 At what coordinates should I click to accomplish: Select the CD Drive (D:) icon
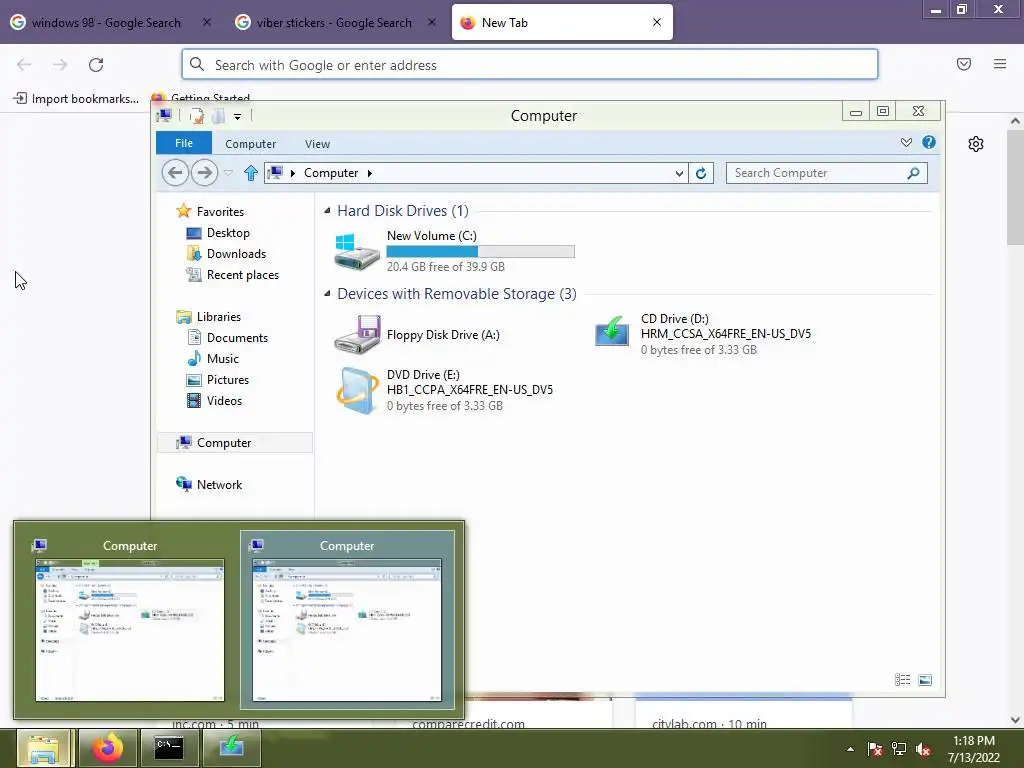pyautogui.click(x=612, y=331)
